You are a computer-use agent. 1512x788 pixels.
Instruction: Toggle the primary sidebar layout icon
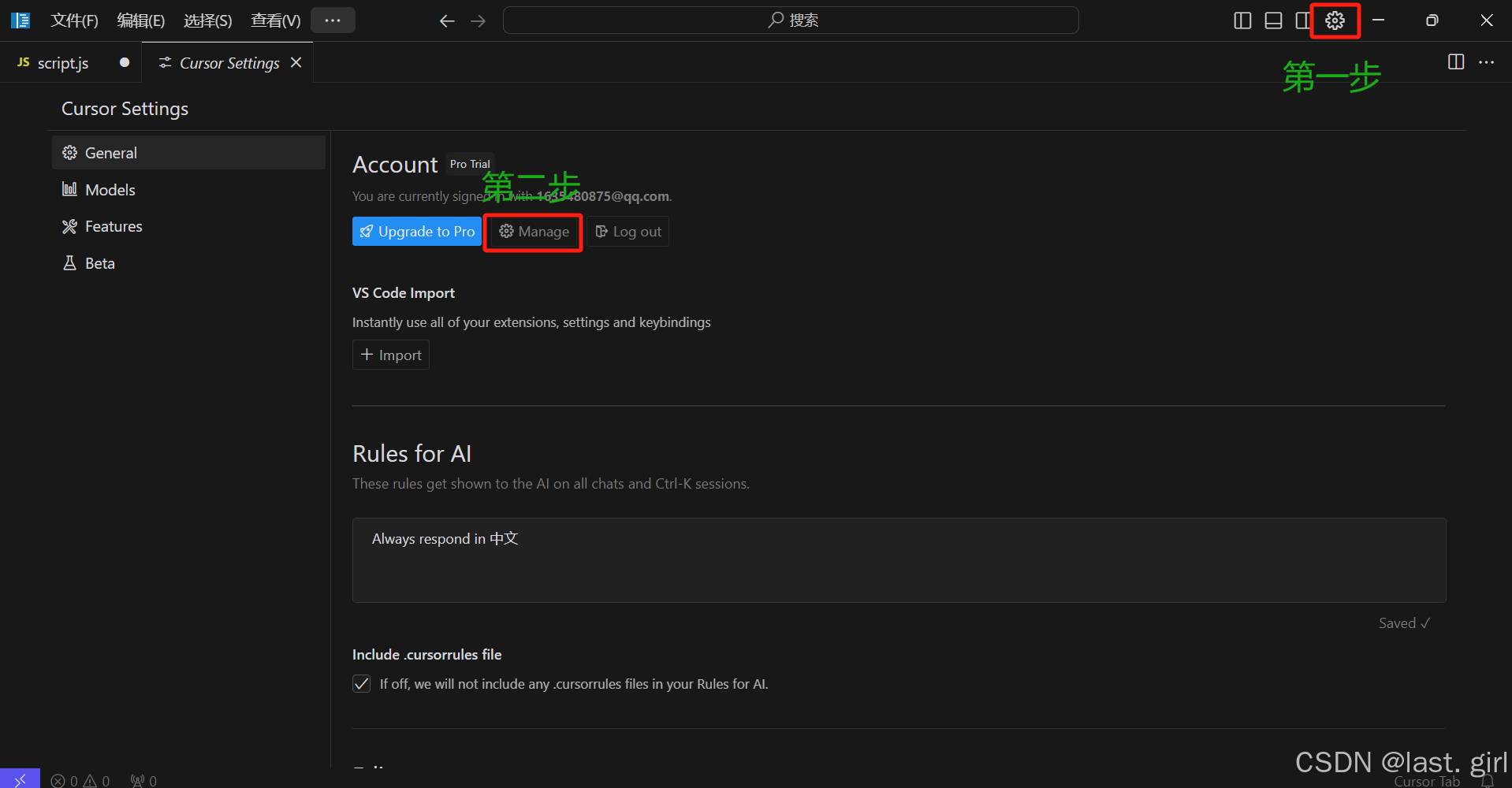[x=1242, y=20]
